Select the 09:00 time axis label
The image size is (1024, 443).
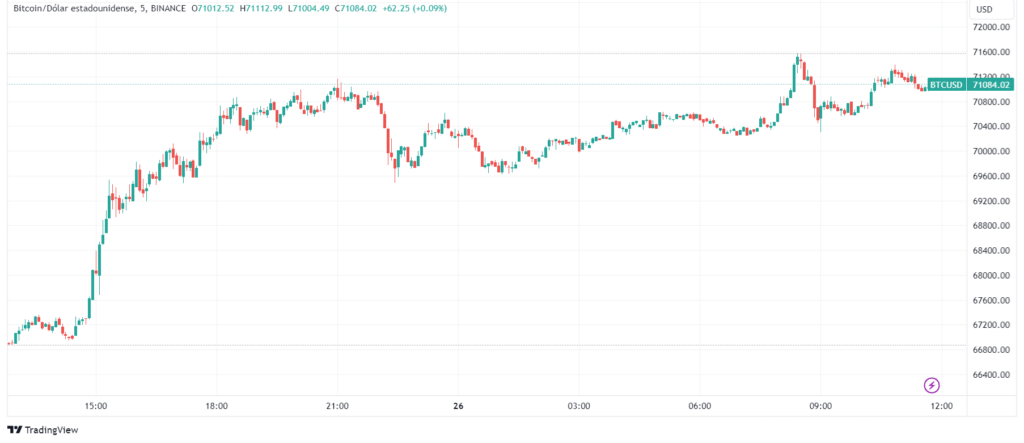pos(820,406)
